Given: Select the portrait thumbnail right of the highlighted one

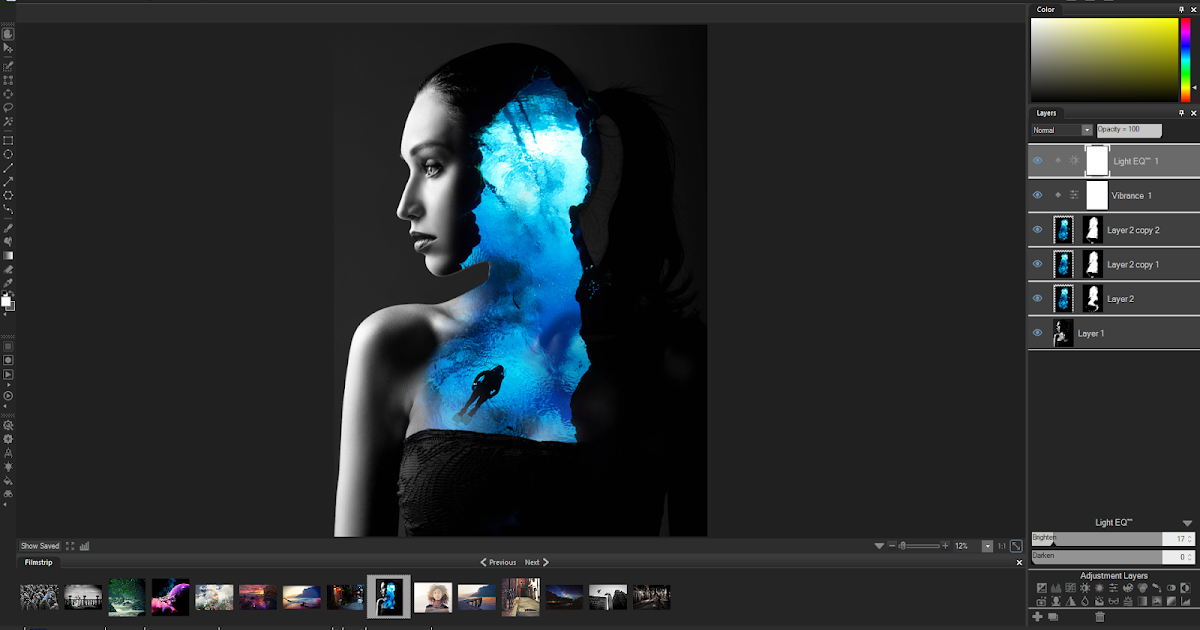Looking at the screenshot, I should 432,596.
